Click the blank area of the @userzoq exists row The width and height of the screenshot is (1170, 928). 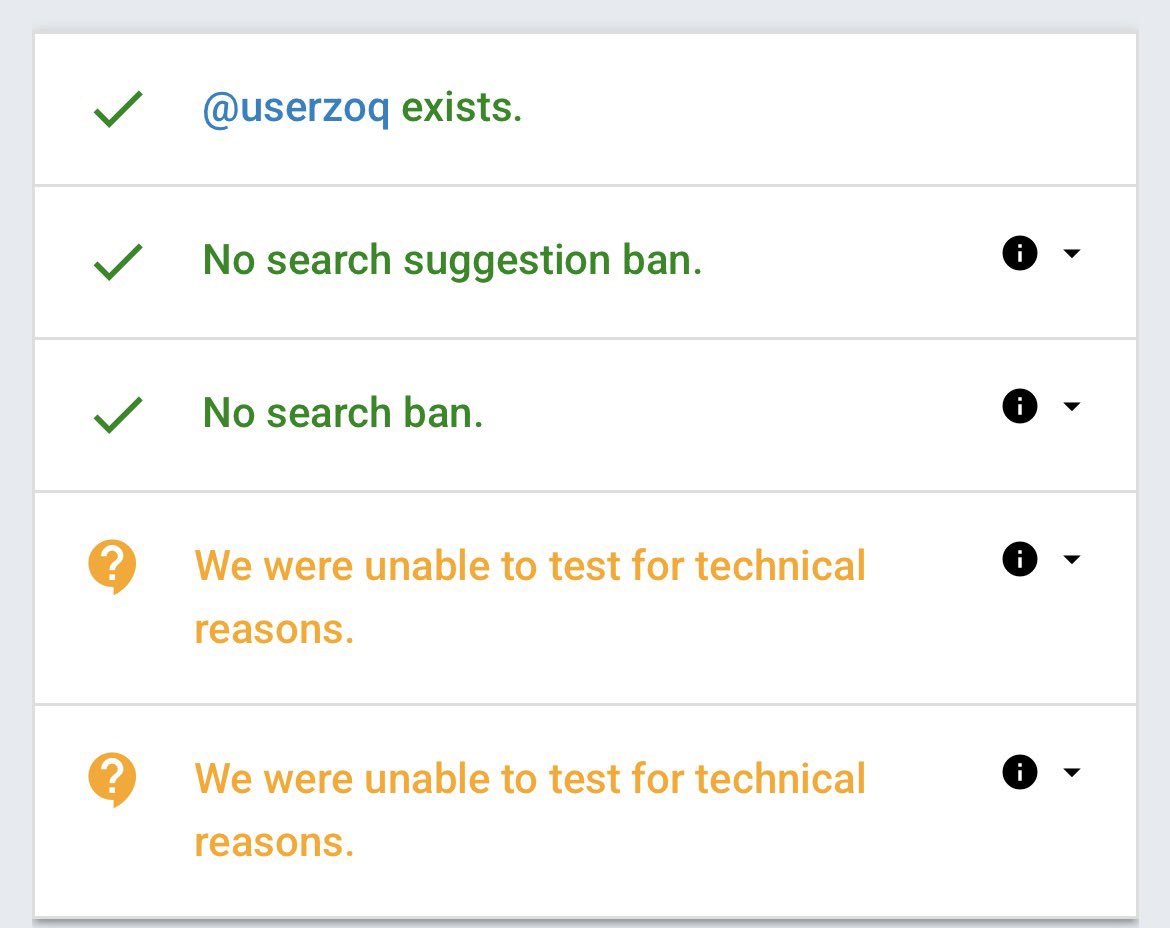821,109
